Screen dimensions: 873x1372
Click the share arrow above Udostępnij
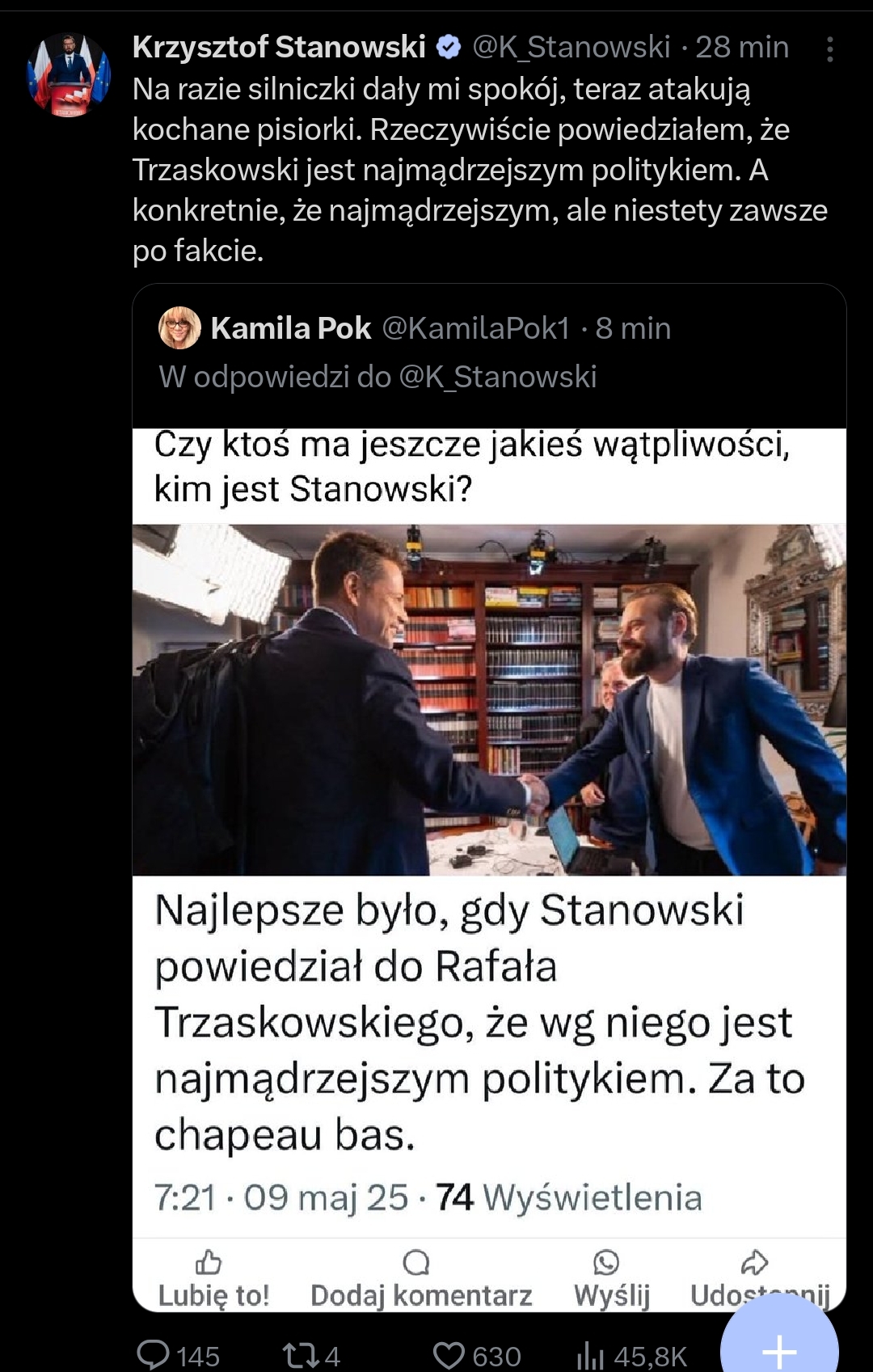(x=754, y=1261)
